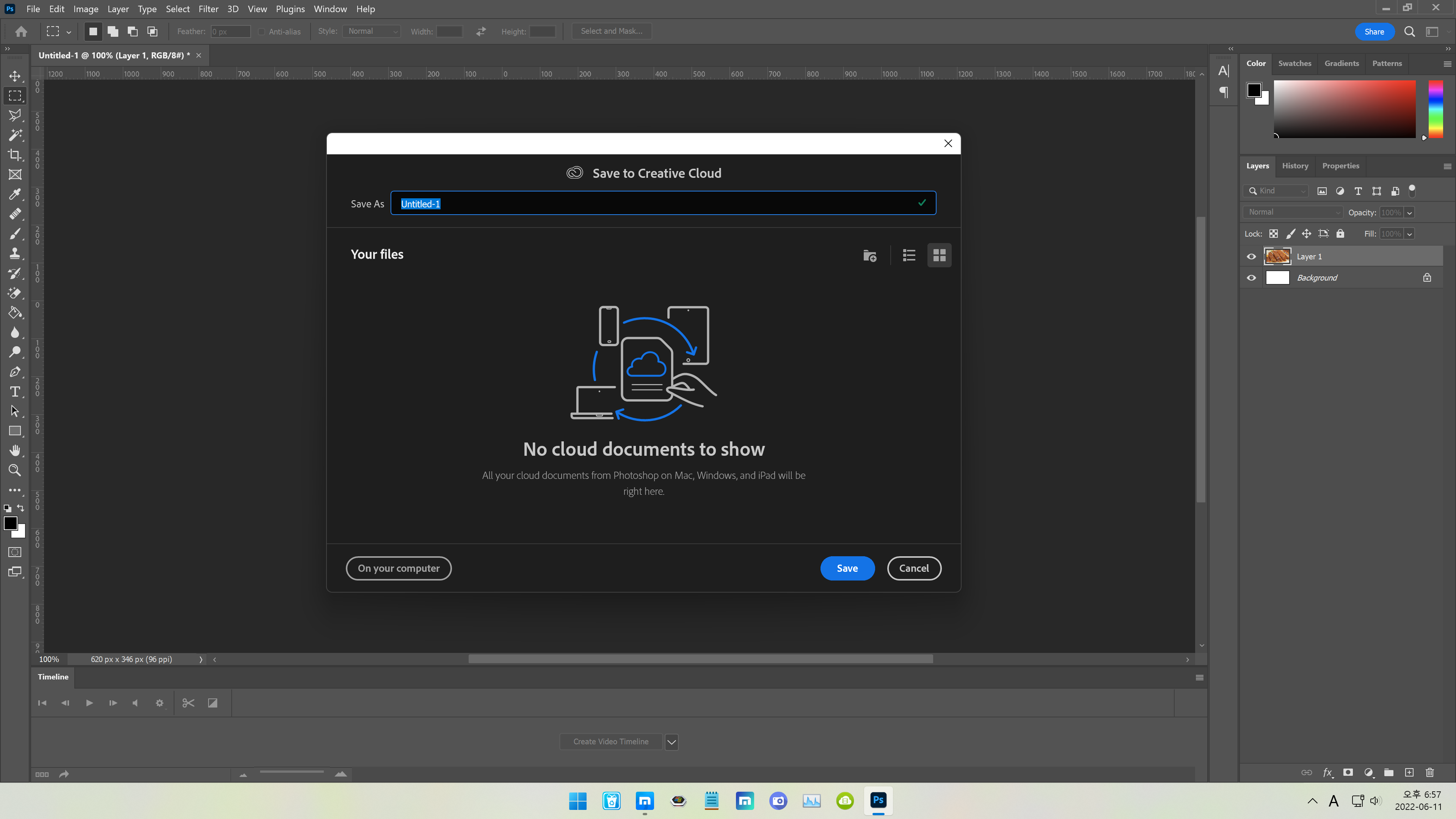Toggle lock all padlock

(1340, 234)
